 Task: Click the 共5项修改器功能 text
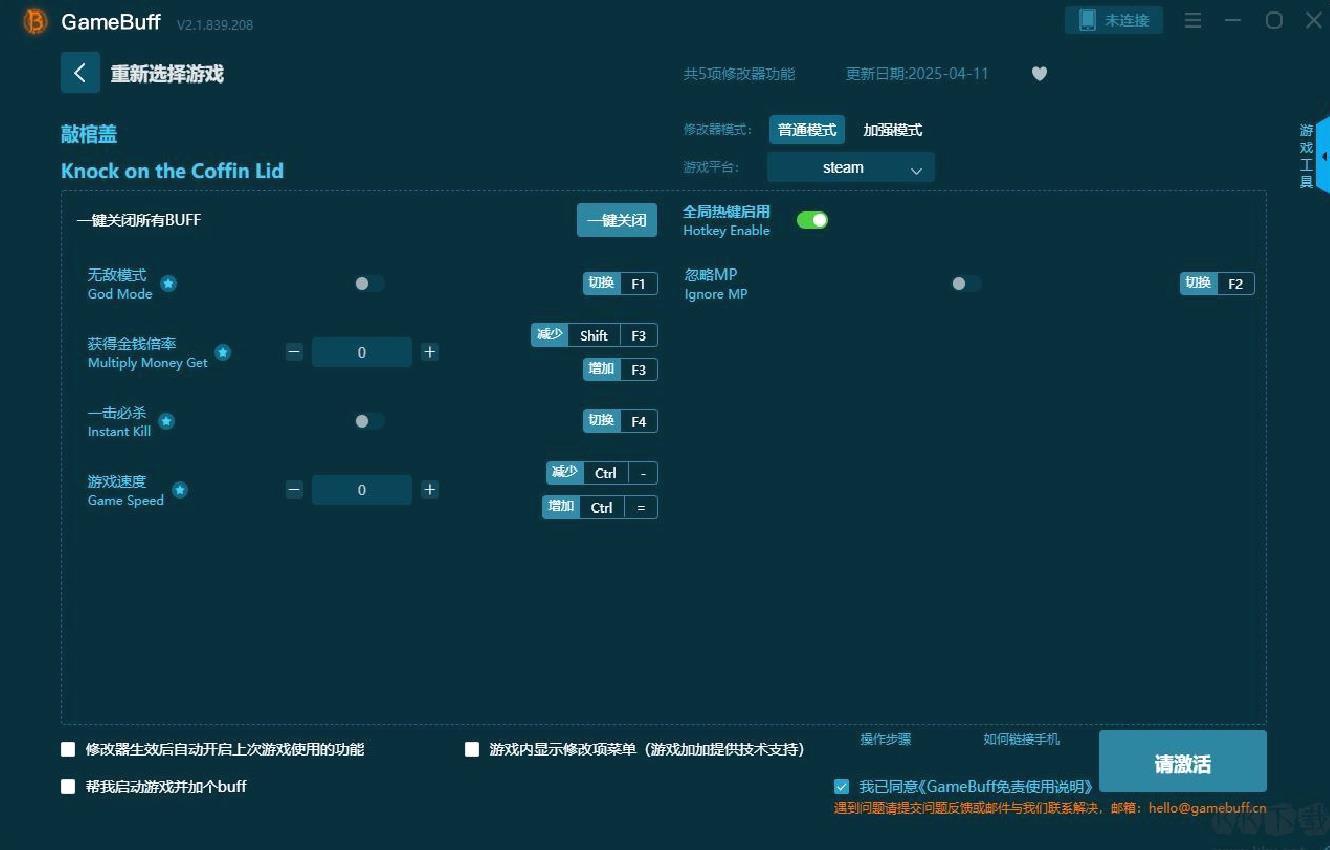739,73
